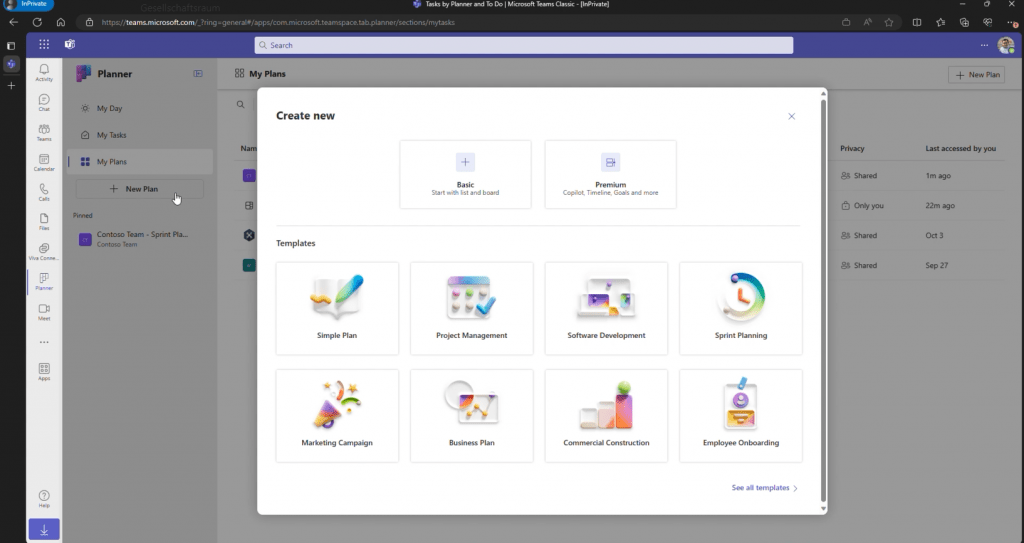
Task: Click the InPrivate indicator badge
Action: (27, 4)
